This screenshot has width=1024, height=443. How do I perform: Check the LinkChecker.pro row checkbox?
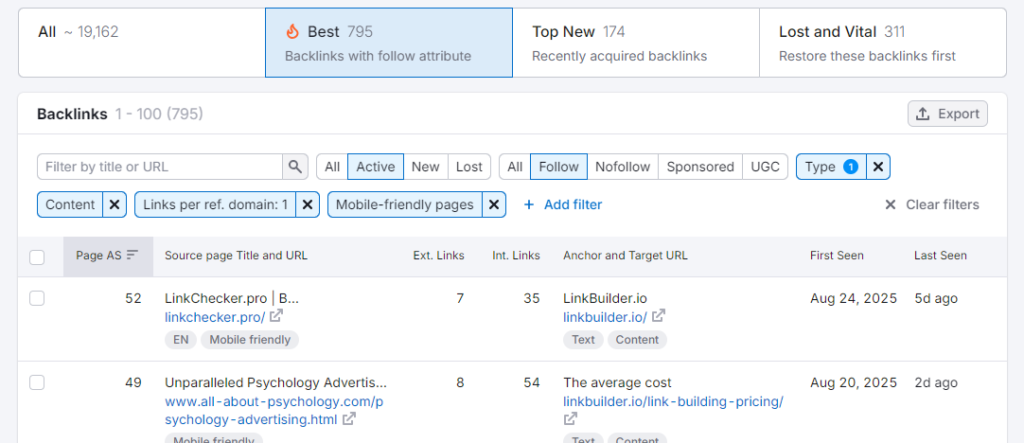pos(37,299)
